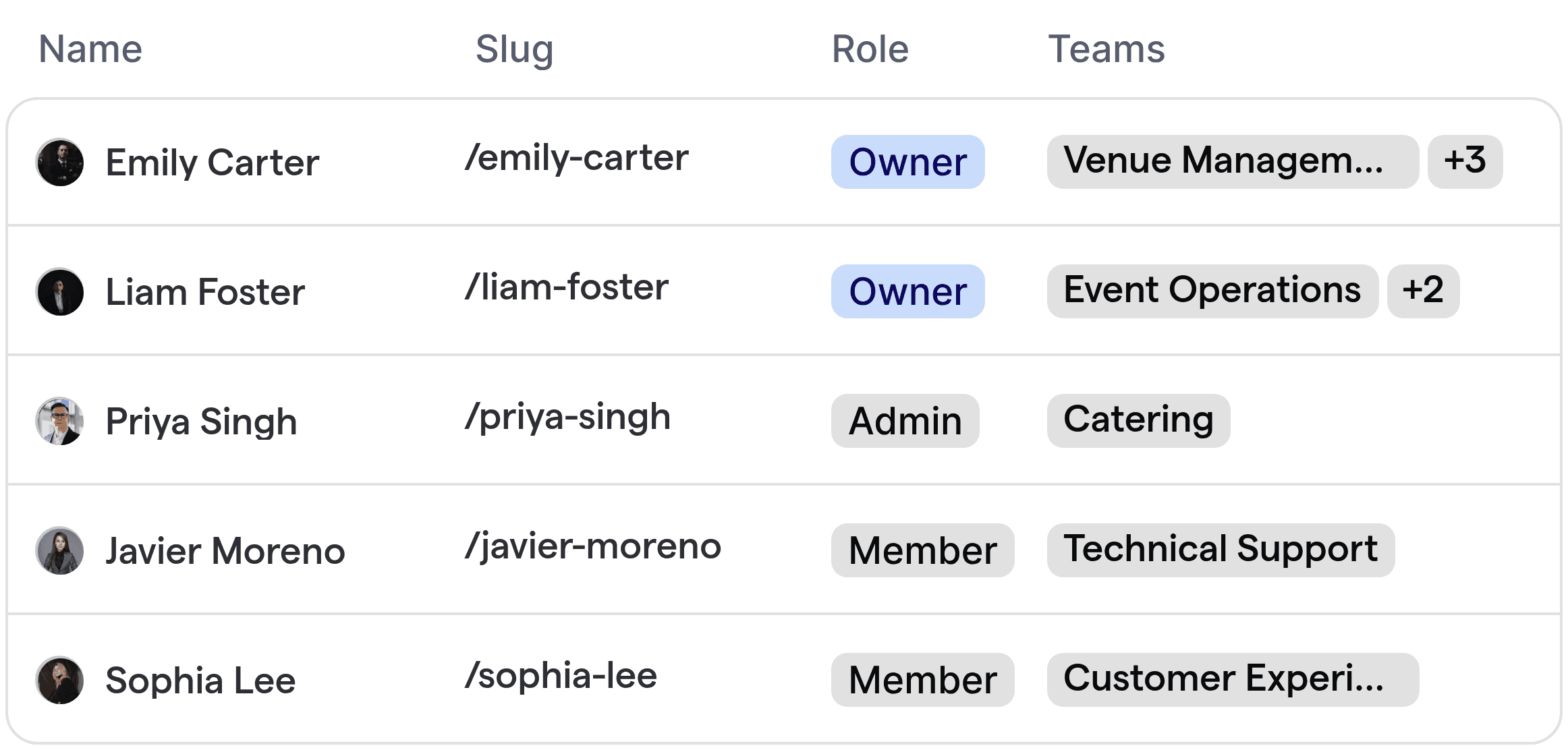Open the Event Operations team badge
Screen dimensions: 1568x750
[x=1212, y=291]
